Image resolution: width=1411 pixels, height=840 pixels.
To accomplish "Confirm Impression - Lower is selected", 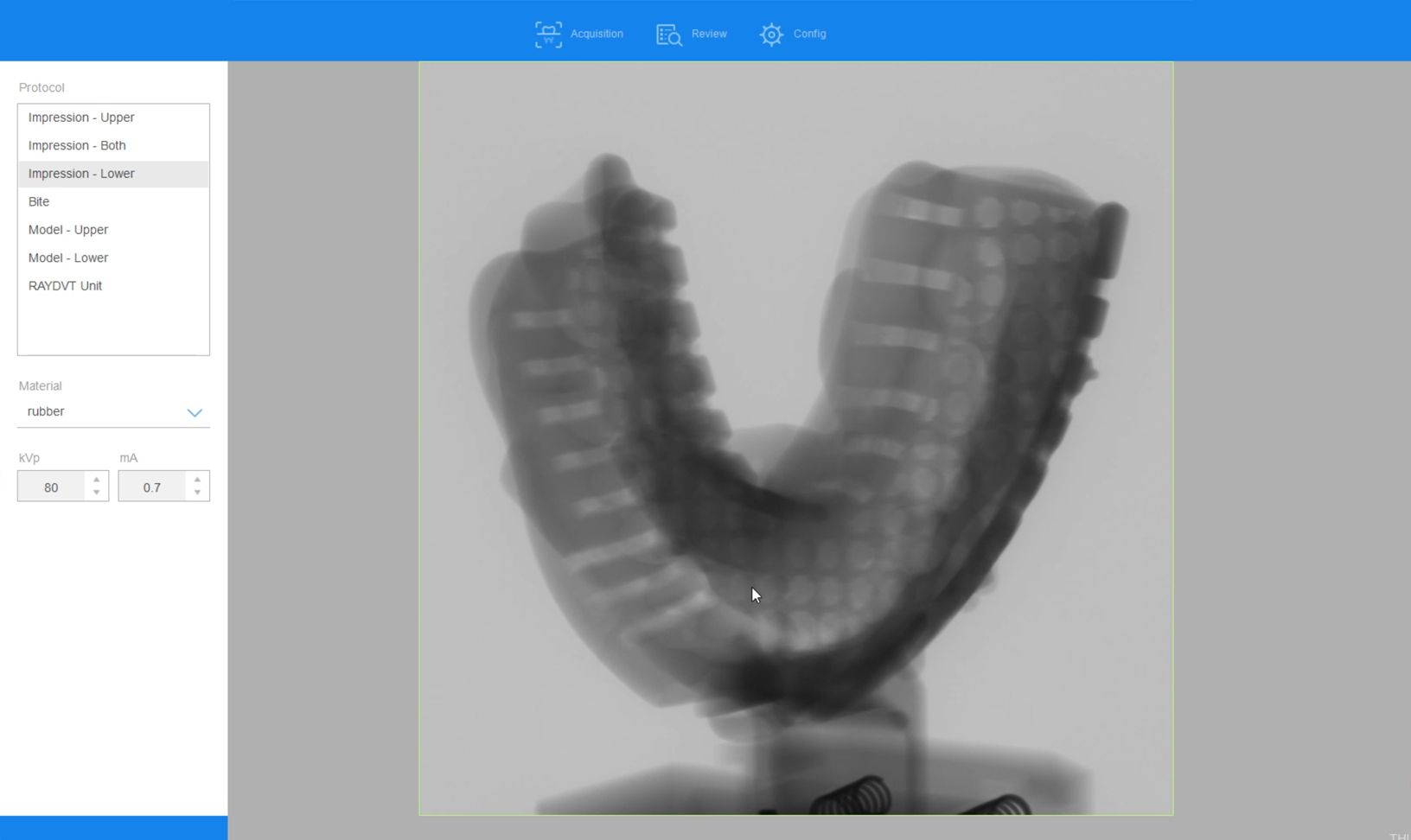I will tap(81, 174).
